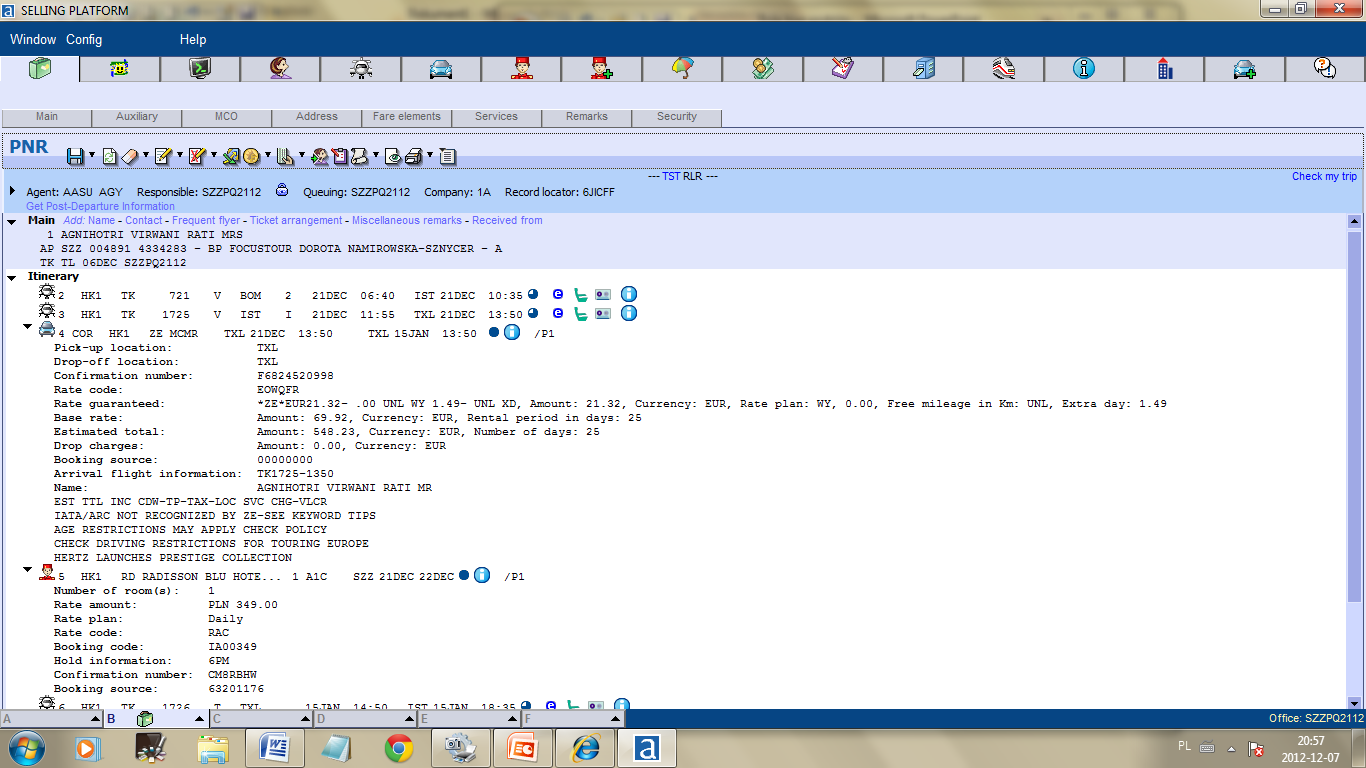
Task: Click e-ticket icon on flight TK 721 row
Action: click(558, 294)
